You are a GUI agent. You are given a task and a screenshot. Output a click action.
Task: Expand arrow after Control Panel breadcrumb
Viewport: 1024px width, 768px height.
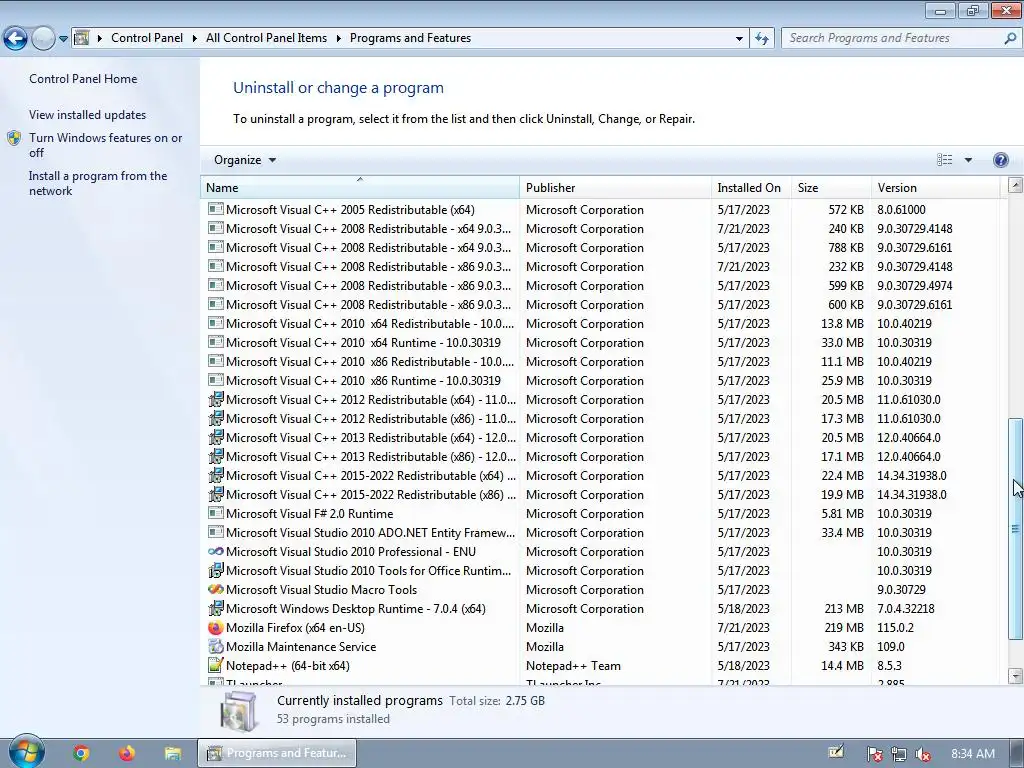(195, 39)
